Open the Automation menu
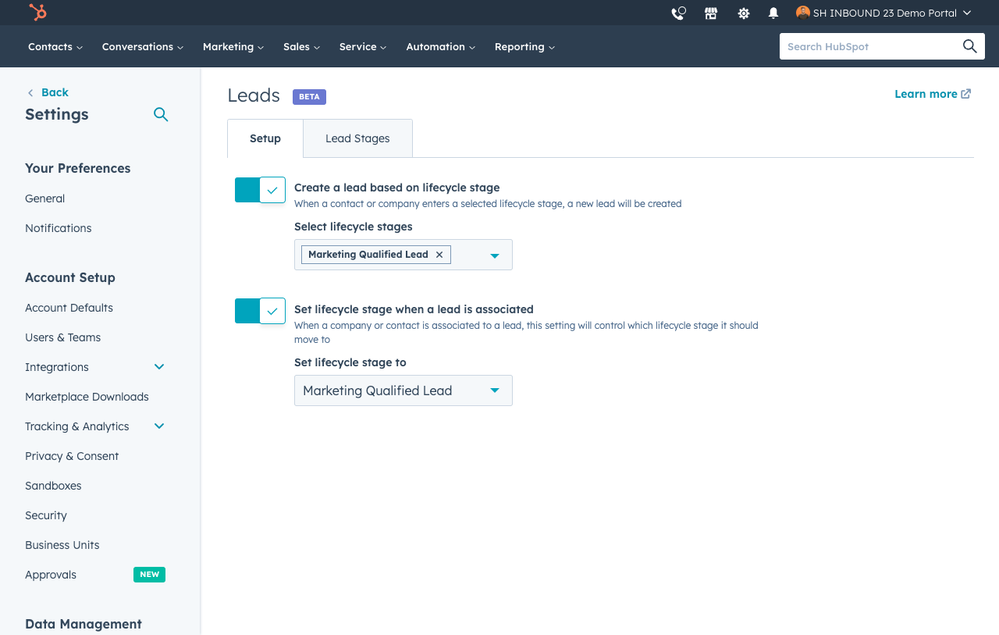The height and width of the screenshot is (635, 999). point(440,47)
